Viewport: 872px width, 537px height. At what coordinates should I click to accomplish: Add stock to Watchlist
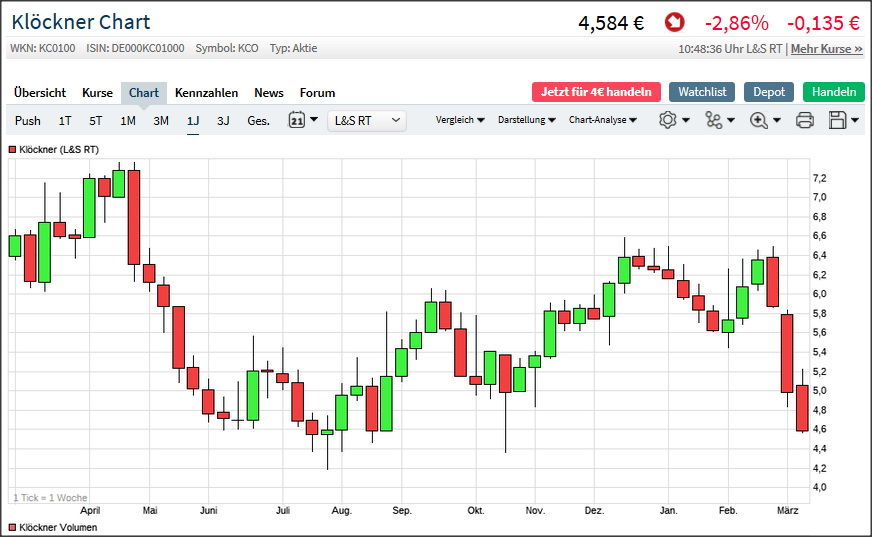702,92
